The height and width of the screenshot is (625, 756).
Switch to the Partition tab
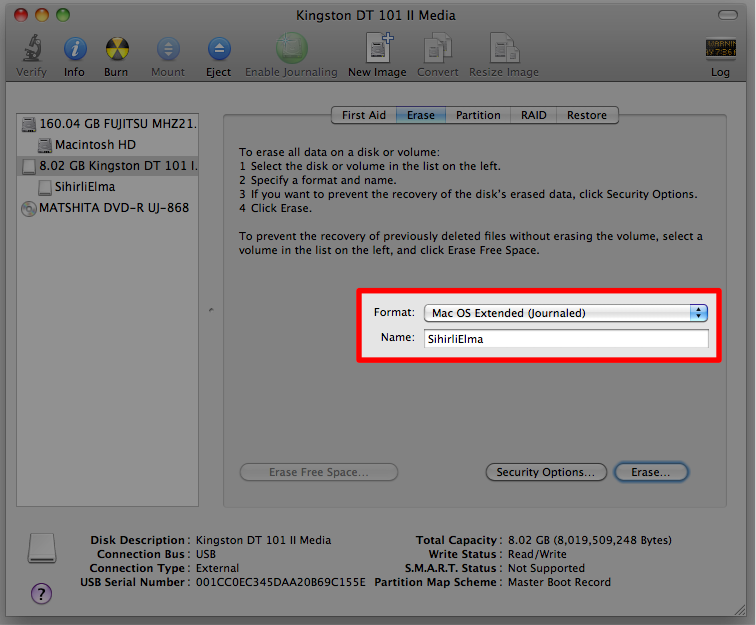tap(478, 115)
